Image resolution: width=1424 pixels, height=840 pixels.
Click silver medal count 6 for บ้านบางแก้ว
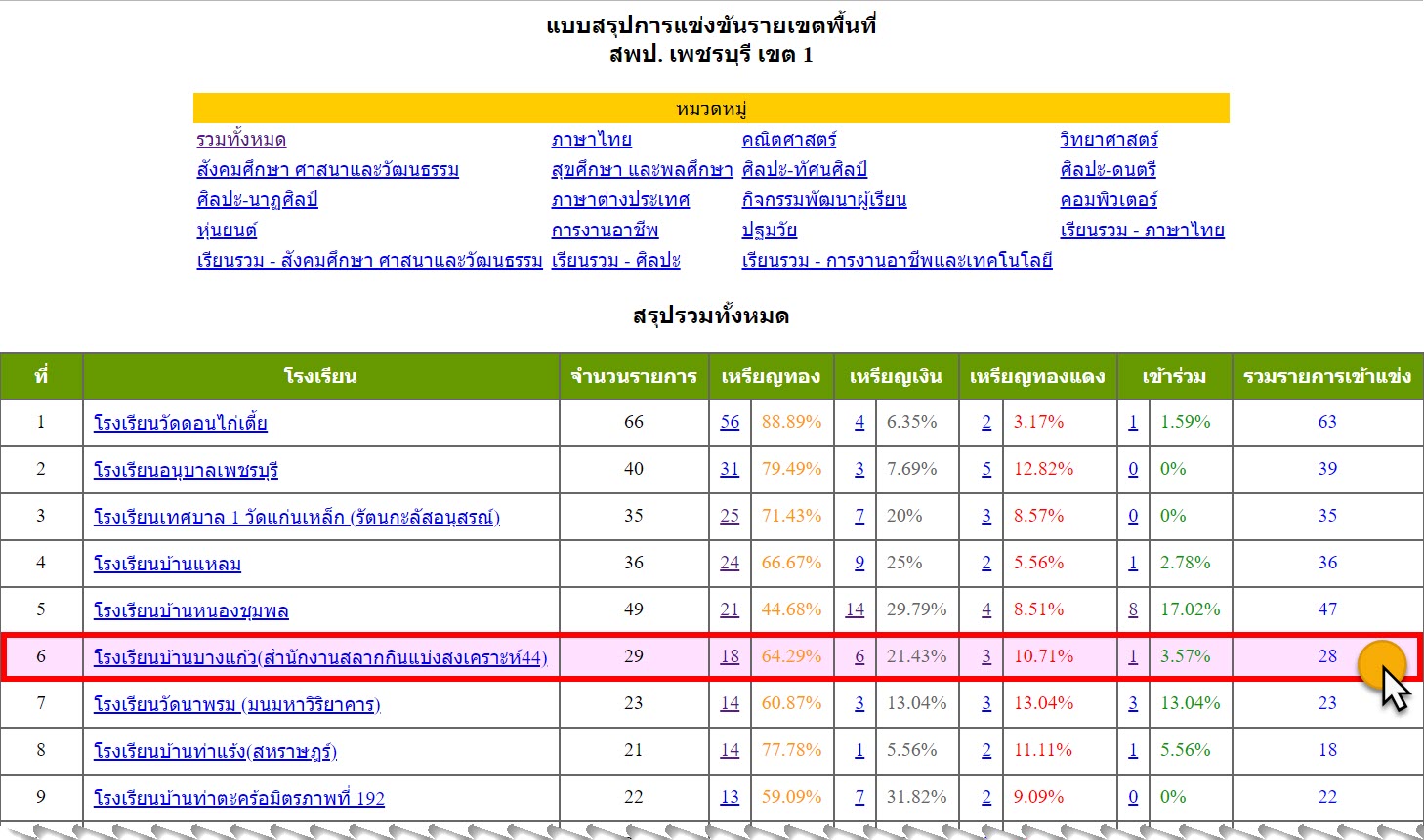(859, 656)
